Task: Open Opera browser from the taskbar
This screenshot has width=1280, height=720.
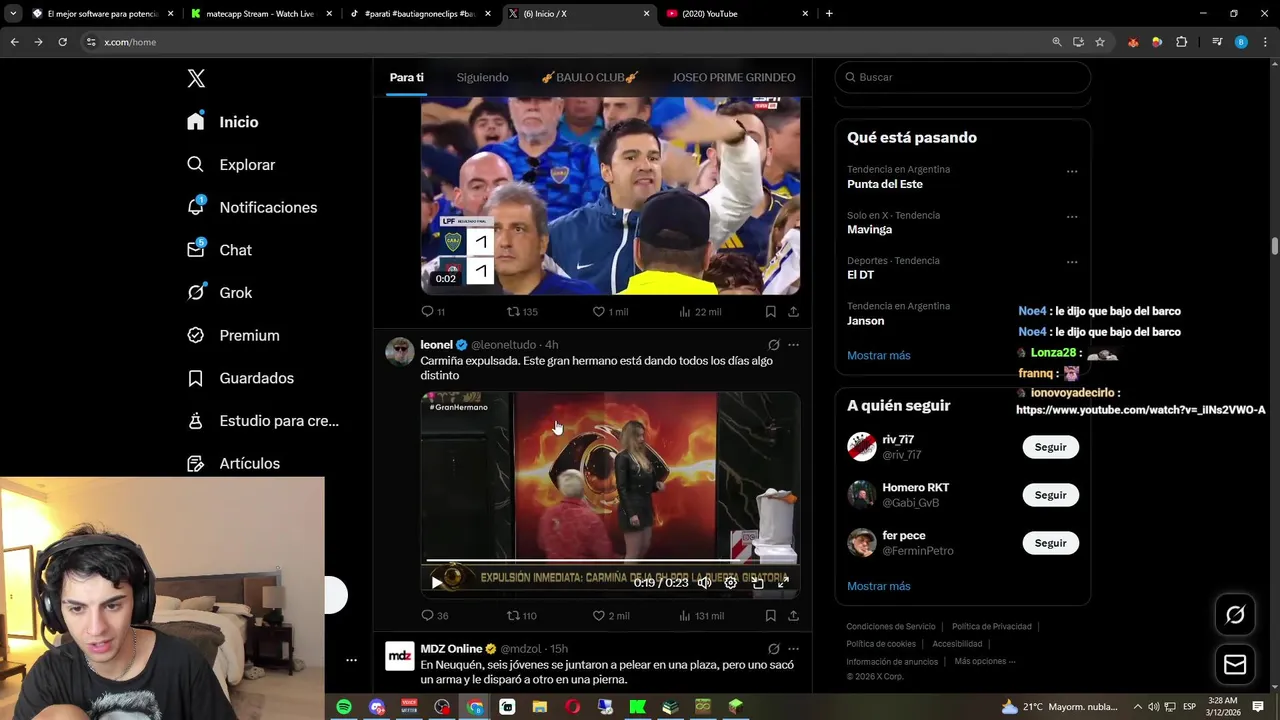Action: pos(572,707)
